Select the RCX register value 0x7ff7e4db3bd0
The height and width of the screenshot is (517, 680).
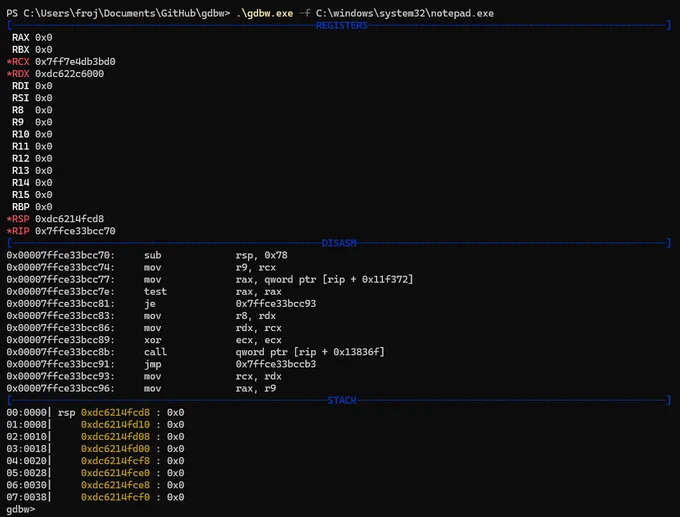coord(75,62)
